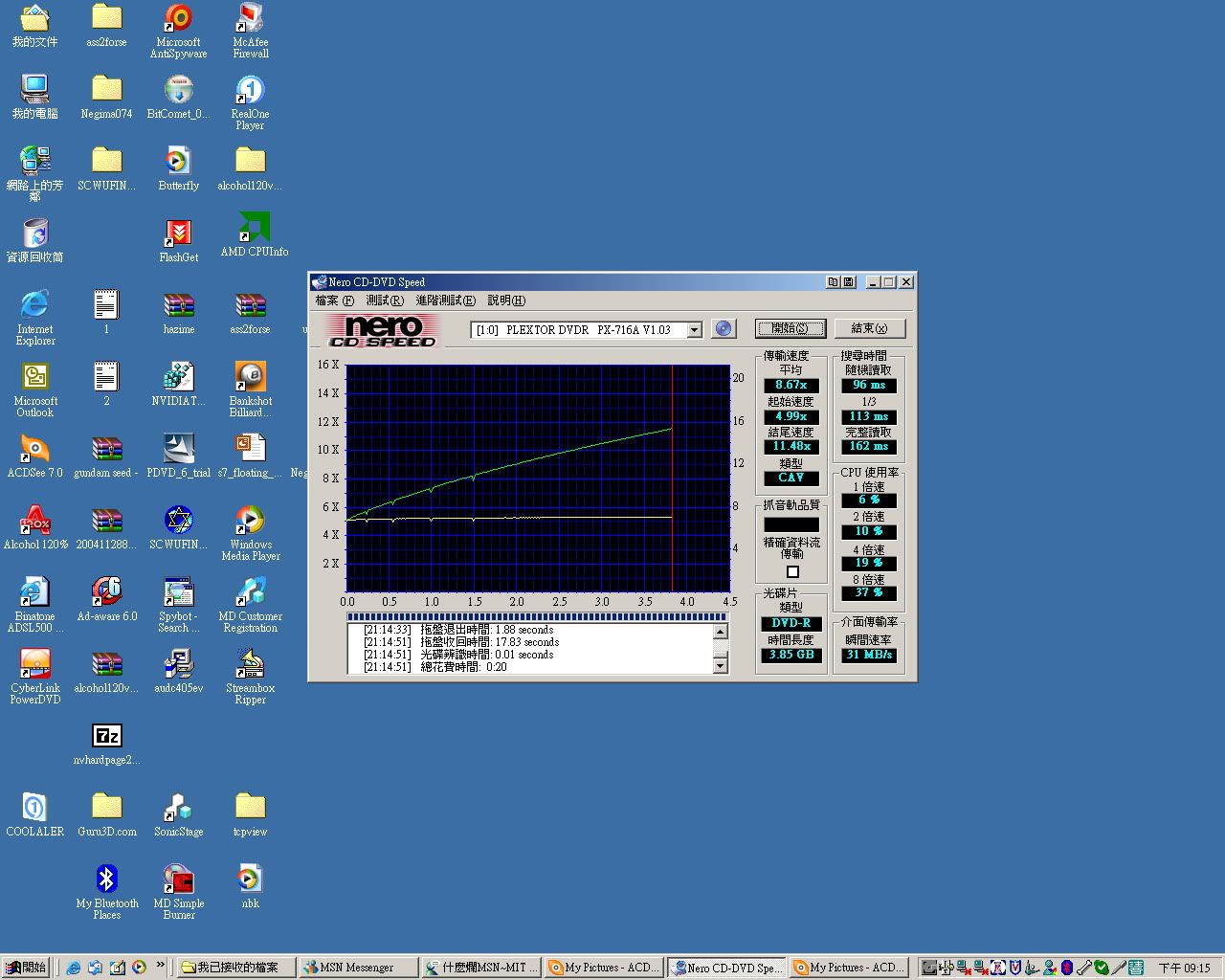Select the Alcohol 120% desktop icon

[x=35, y=527]
